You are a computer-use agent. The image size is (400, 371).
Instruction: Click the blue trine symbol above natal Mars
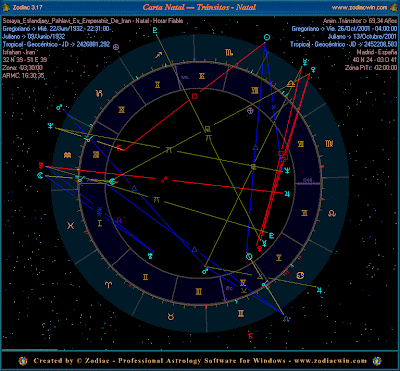tap(194, 249)
